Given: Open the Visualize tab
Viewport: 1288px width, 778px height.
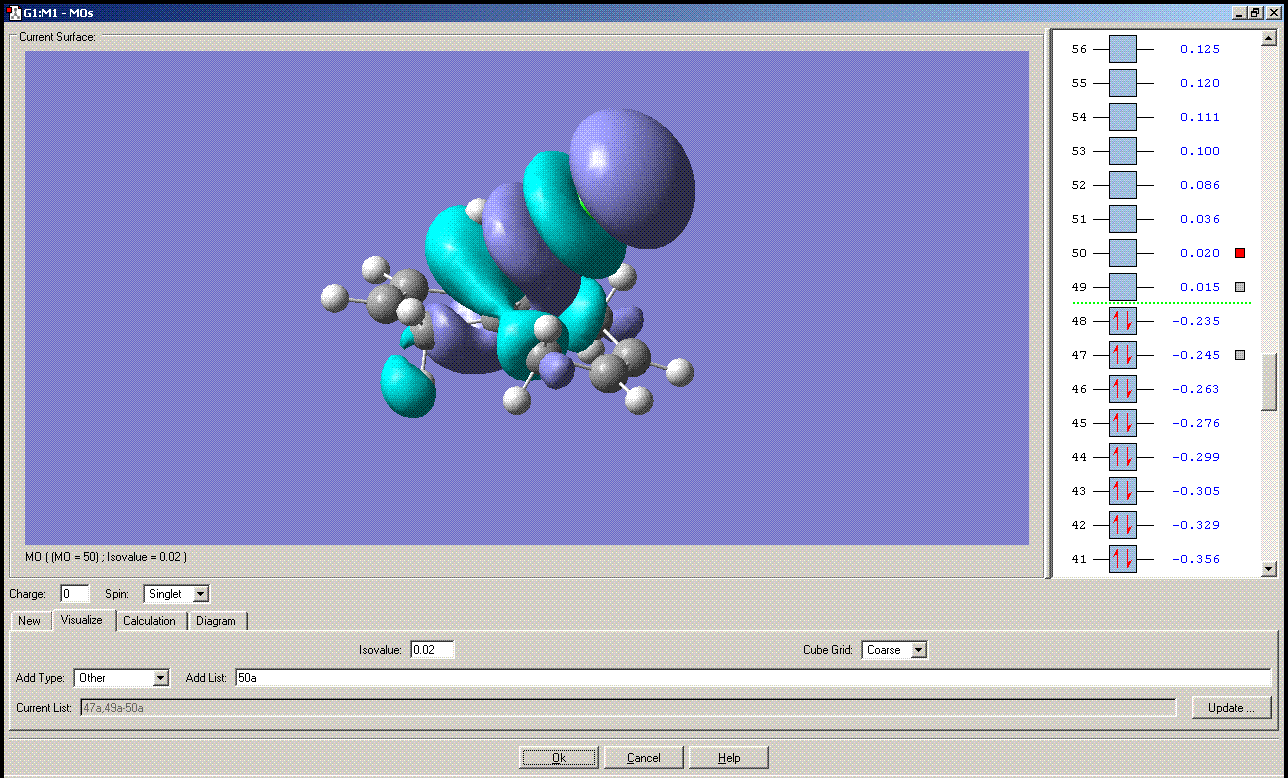Looking at the screenshot, I should click(x=82, y=620).
